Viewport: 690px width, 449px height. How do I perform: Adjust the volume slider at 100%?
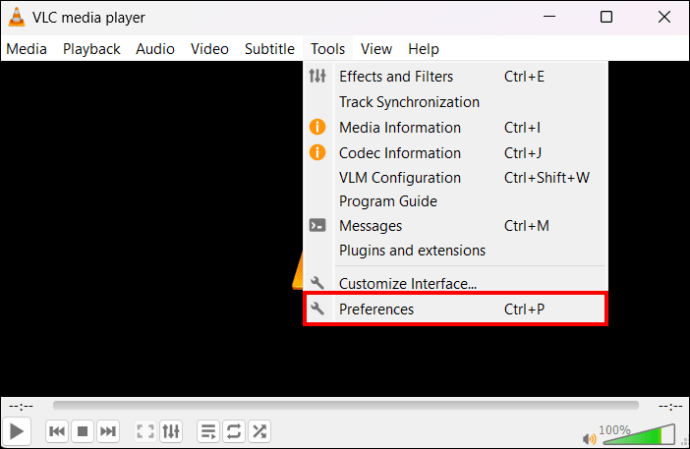tap(639, 435)
